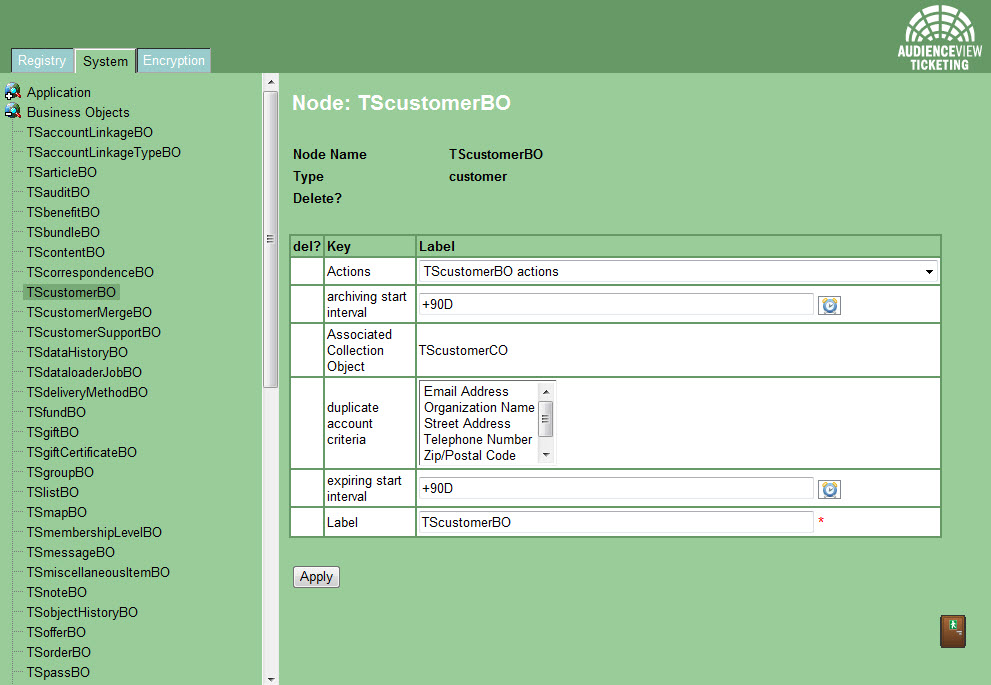The image size is (991, 685).
Task: Open TSmembershipLevelBO in the tree
Action: pyautogui.click(x=94, y=533)
